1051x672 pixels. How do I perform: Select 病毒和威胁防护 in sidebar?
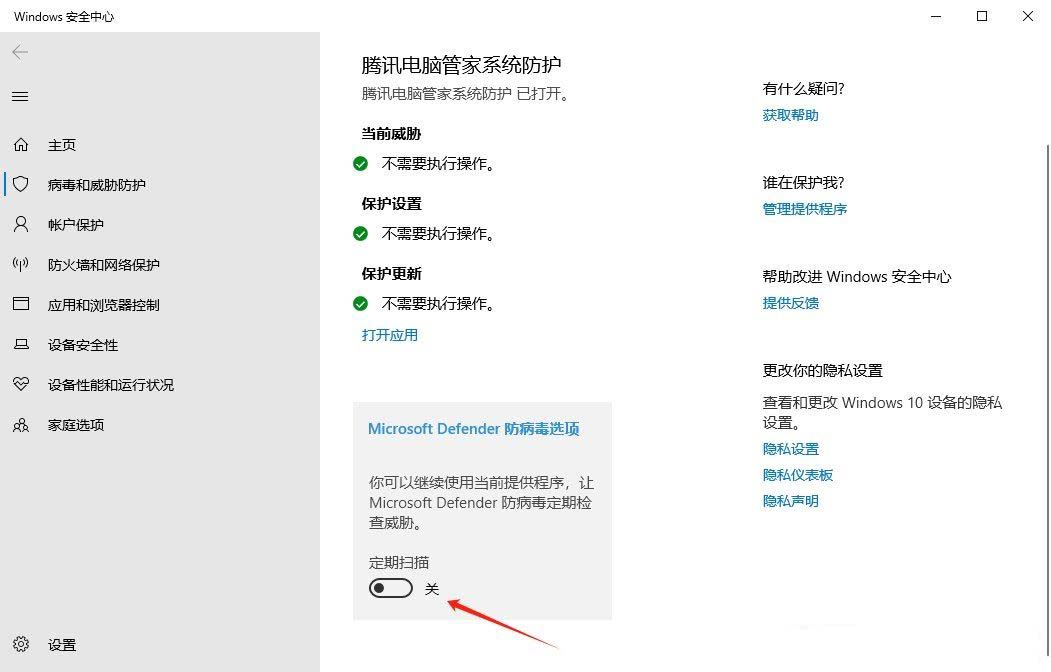click(97, 185)
